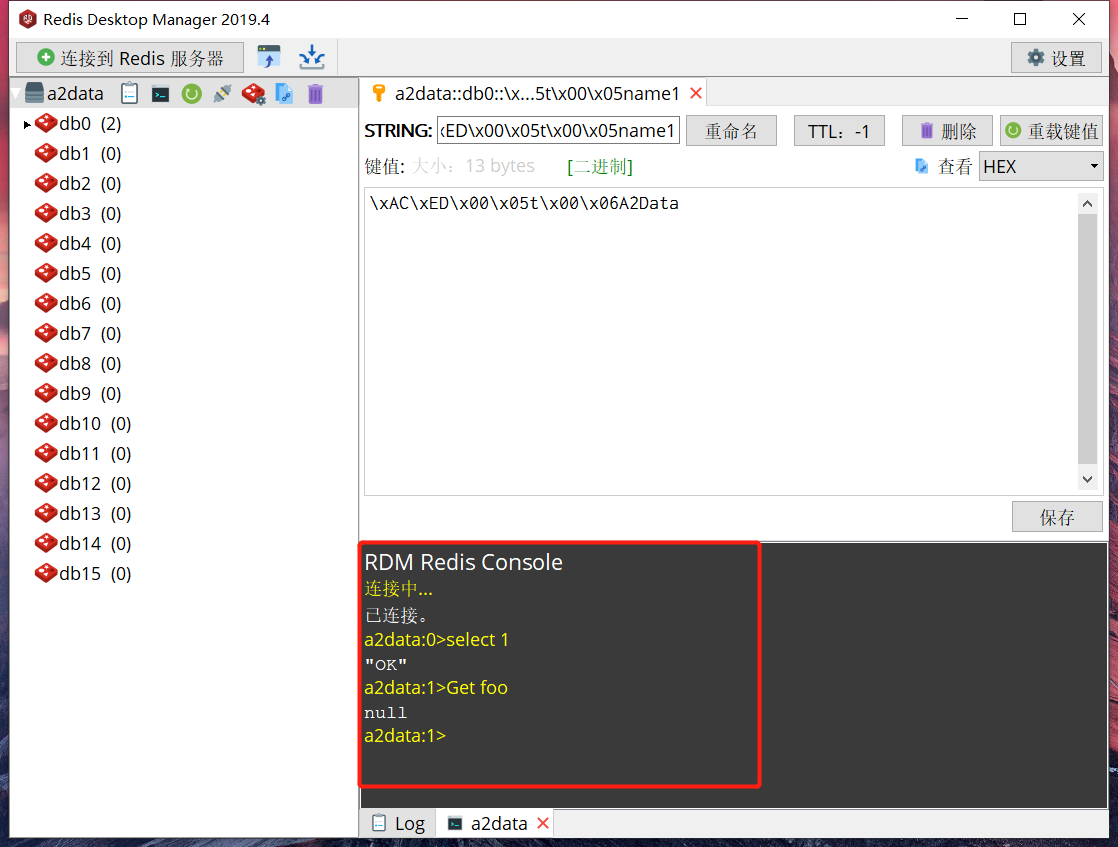This screenshot has height=847, width=1118.
Task: Select db6 (0) in tree
Action: 78,303
